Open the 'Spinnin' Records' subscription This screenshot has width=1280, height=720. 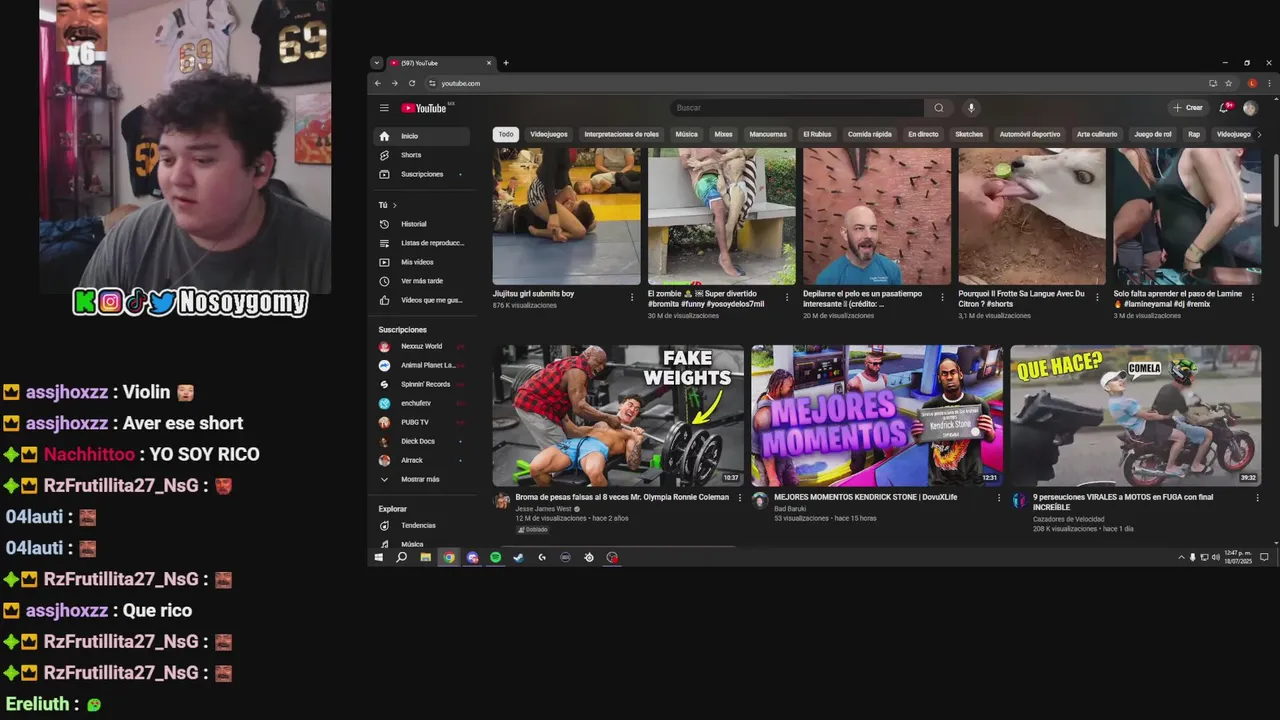pos(422,384)
